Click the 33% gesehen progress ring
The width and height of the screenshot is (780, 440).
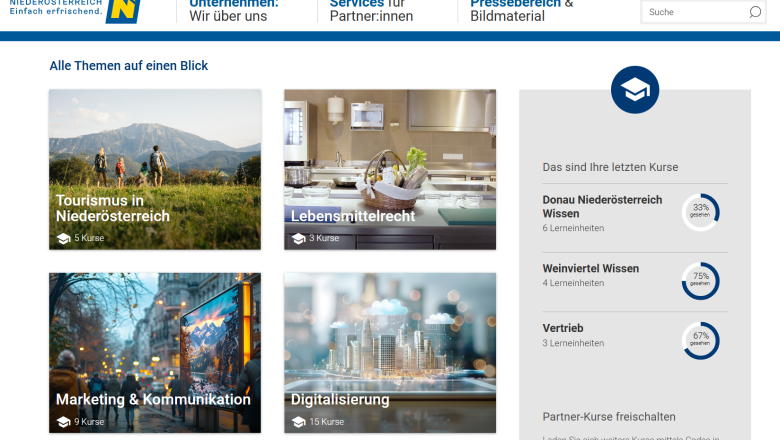tap(700, 212)
